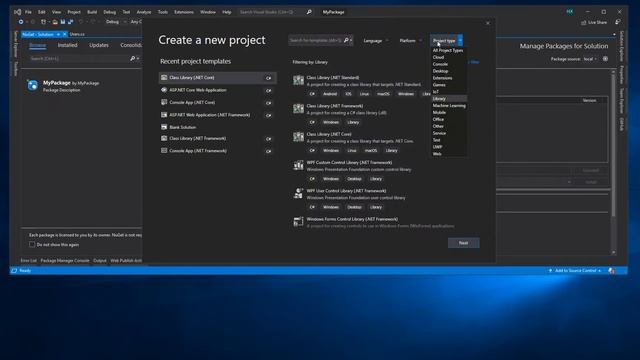This screenshot has width=640, height=360.
Task: Open the Output panel tab
Action: click(x=100, y=260)
